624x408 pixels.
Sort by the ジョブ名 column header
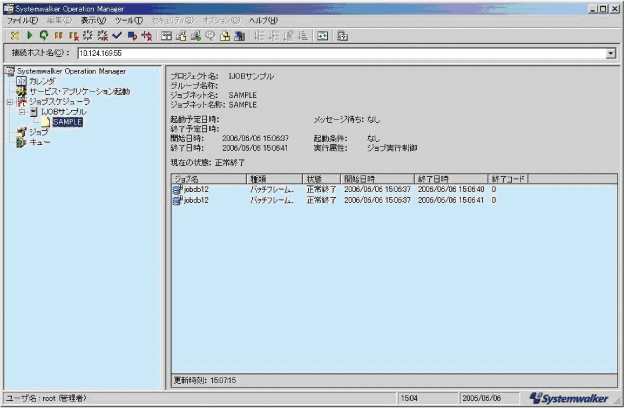tap(209, 179)
